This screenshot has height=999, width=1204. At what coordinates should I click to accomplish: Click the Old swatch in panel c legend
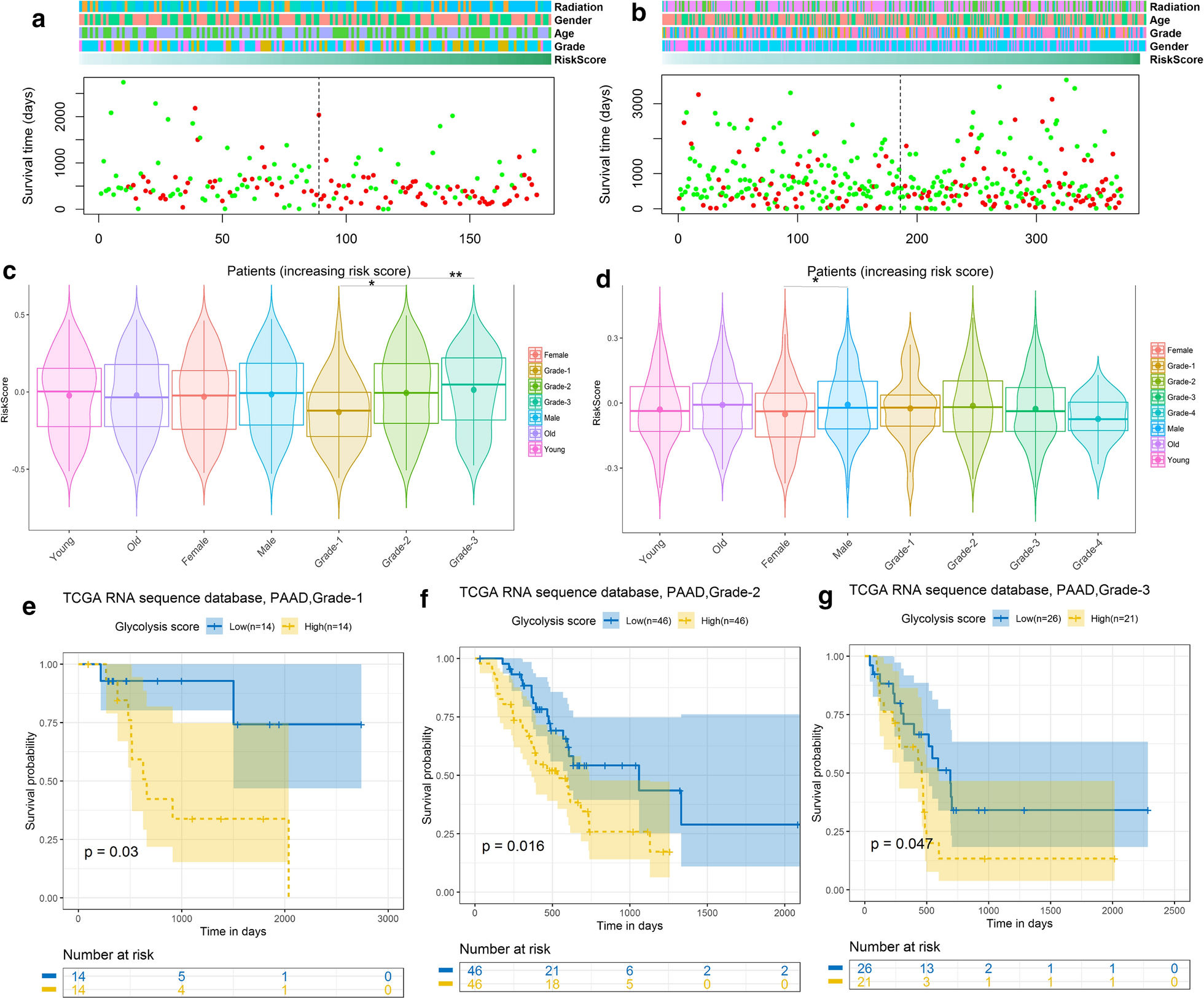click(535, 433)
